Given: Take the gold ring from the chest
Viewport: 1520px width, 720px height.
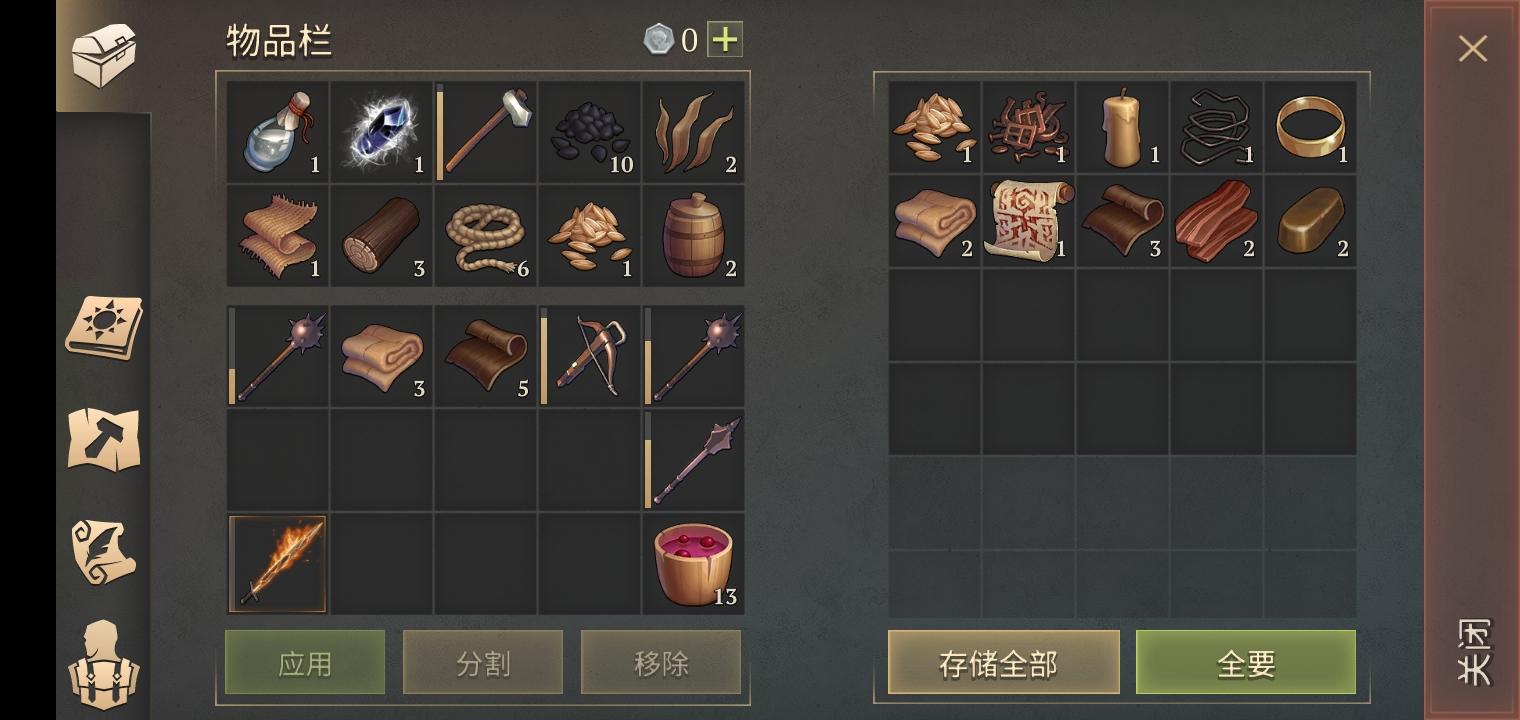Looking at the screenshot, I should point(1311,127).
